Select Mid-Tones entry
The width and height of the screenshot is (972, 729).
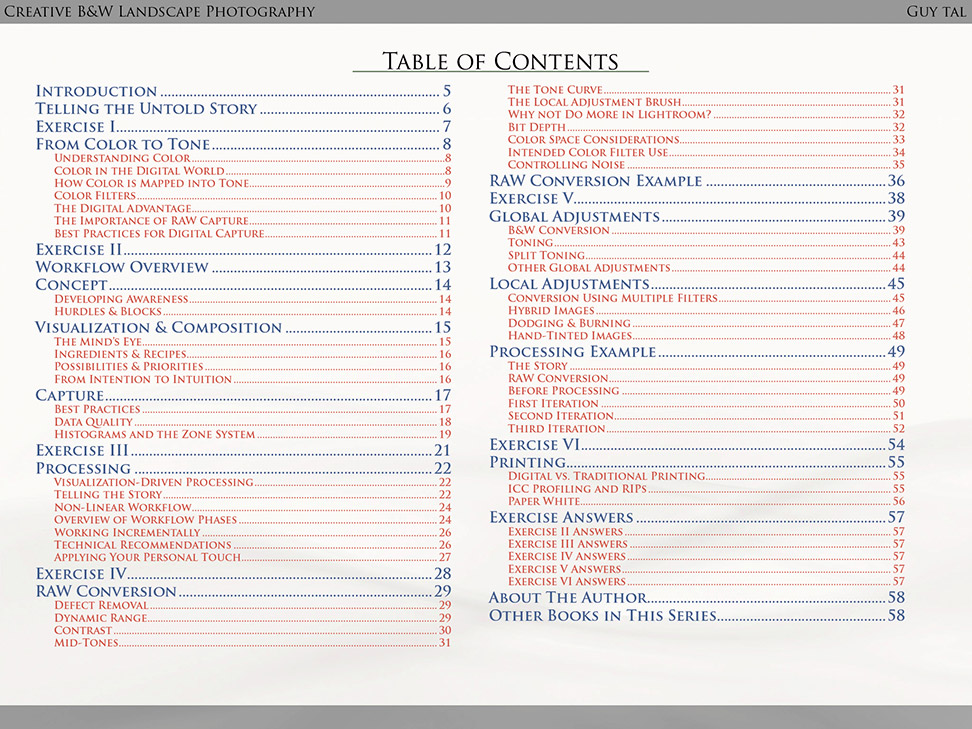(252, 642)
